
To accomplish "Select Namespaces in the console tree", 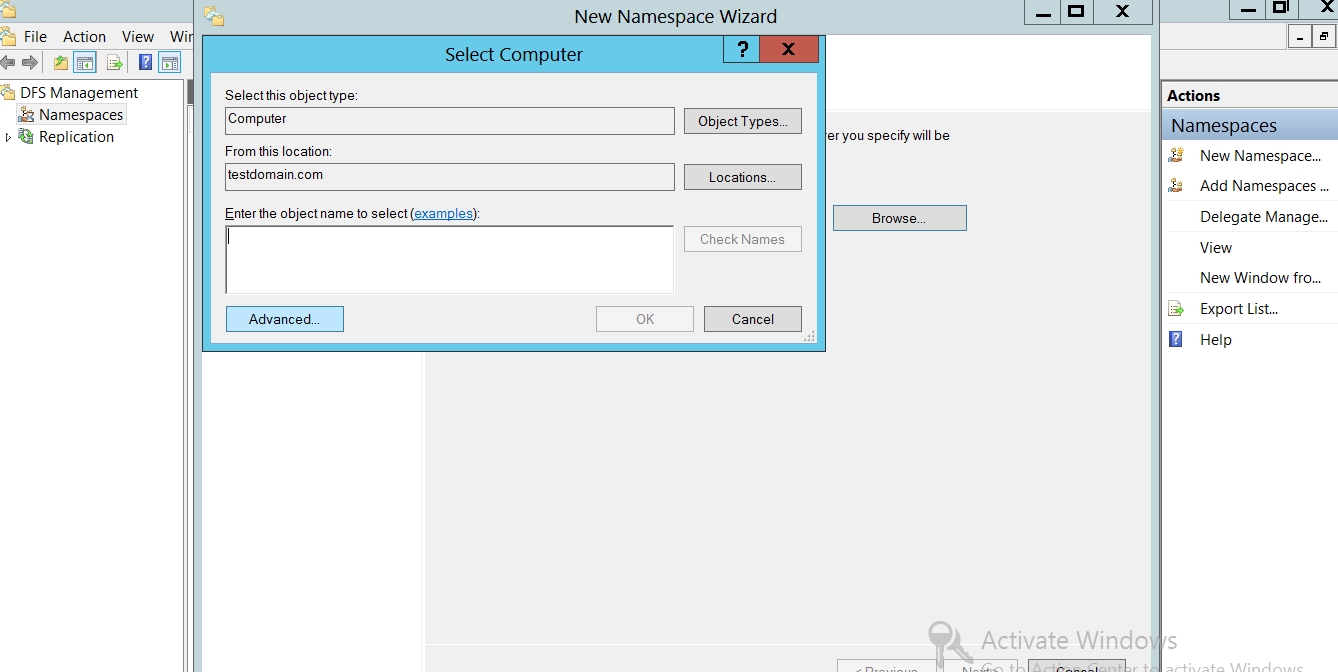I will pyautogui.click(x=80, y=115).
